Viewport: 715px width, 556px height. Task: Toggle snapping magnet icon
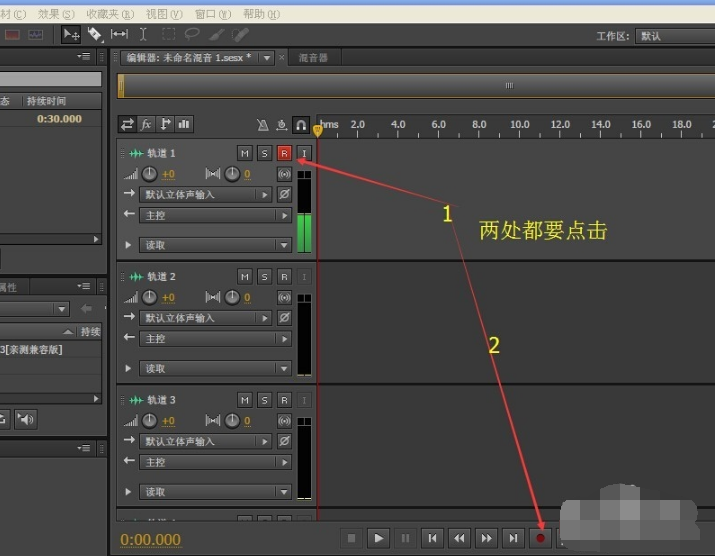(300, 125)
